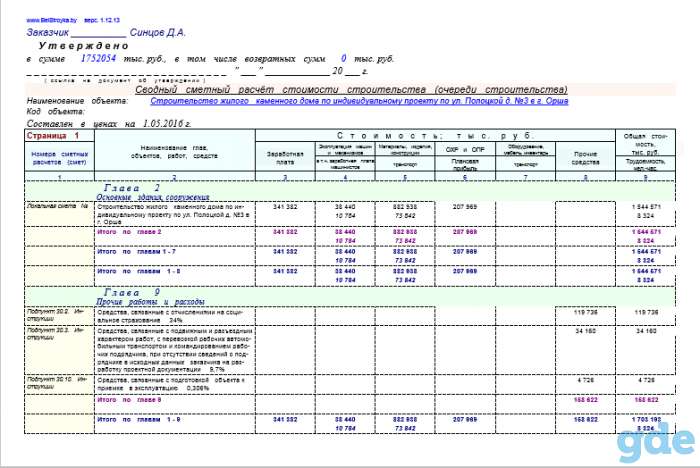Click wage value 341 332 in local estimate row
This screenshot has width=700, height=468.
(285, 207)
